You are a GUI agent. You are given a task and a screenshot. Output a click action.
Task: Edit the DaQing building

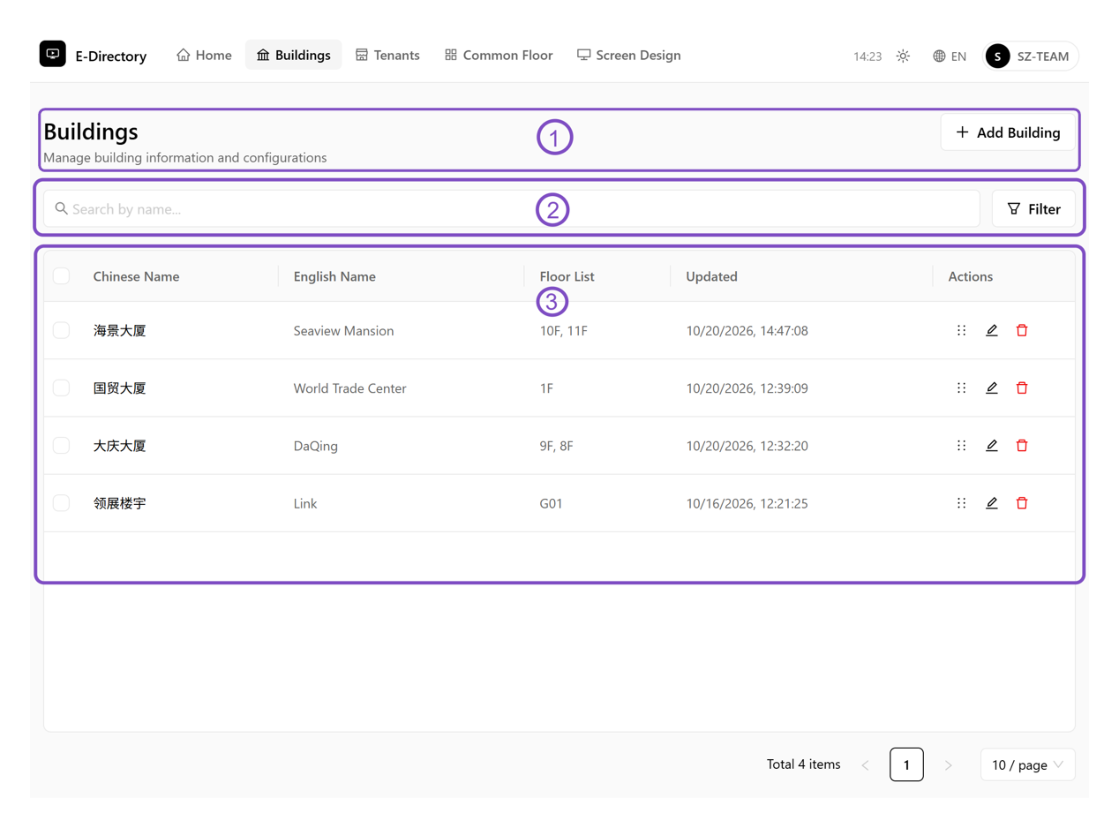(991, 445)
